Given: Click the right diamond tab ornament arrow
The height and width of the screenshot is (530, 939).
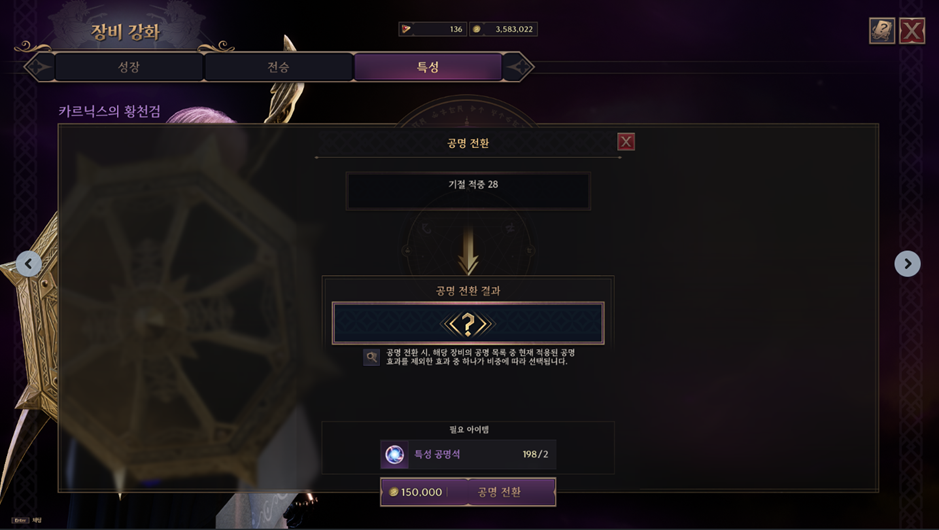Looking at the screenshot, I should point(519,66).
